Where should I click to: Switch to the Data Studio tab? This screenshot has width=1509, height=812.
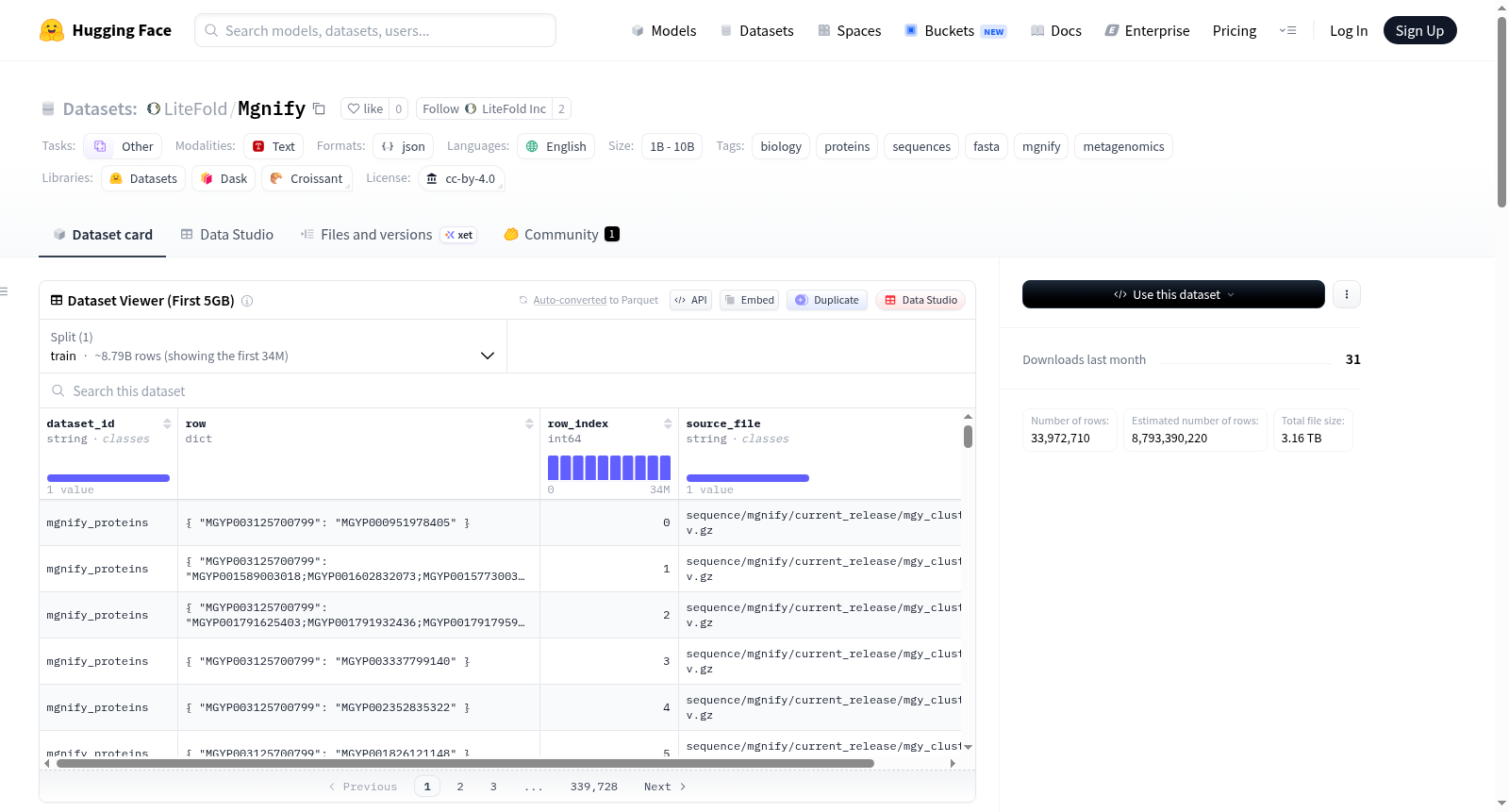[x=226, y=235]
